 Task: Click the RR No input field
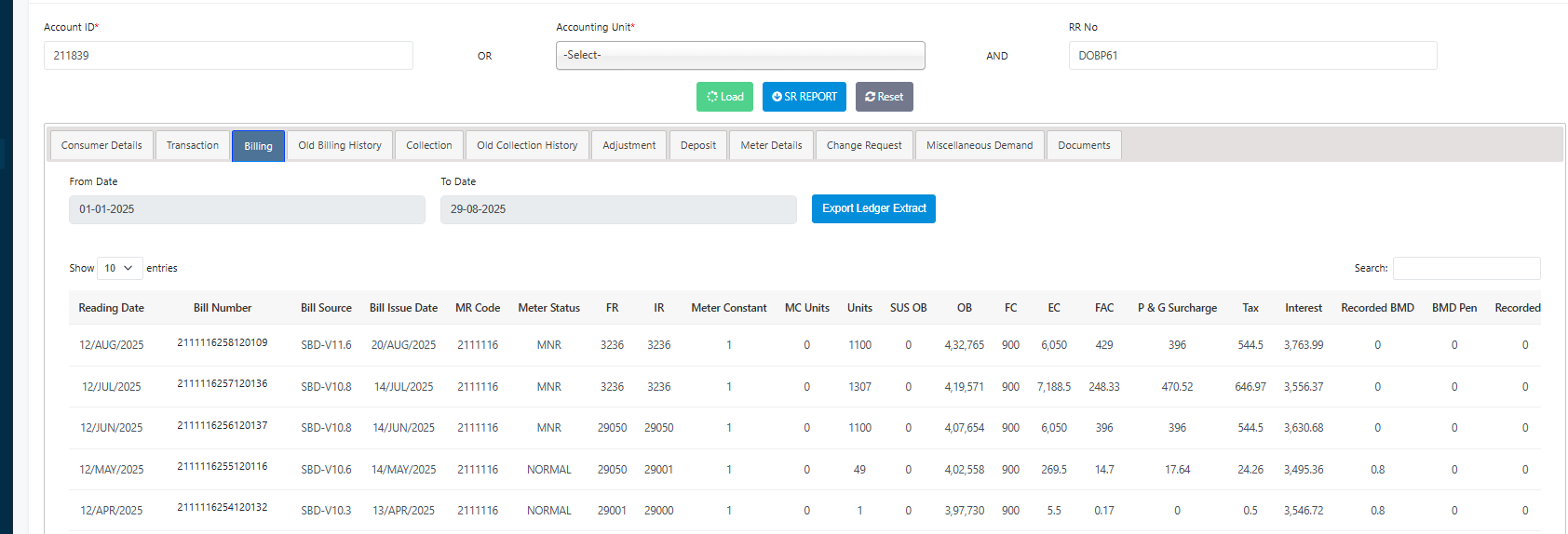[x=1252, y=56]
